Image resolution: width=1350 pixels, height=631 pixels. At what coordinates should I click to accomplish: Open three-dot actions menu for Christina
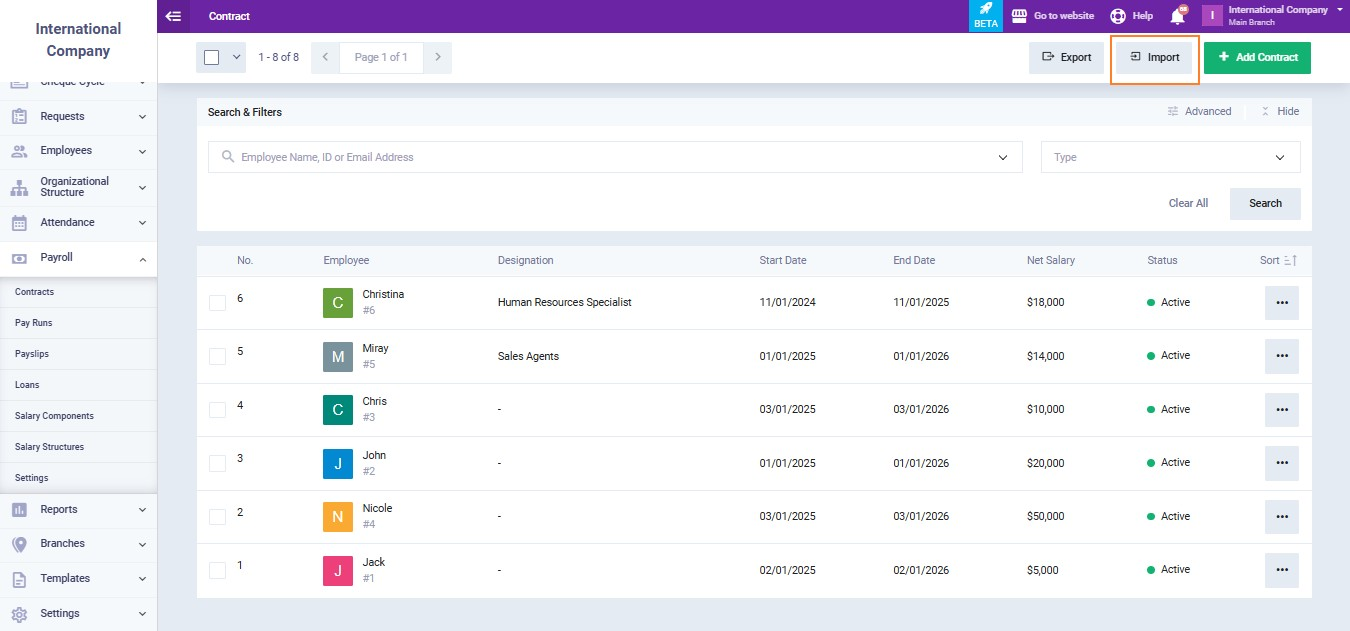coord(1281,303)
